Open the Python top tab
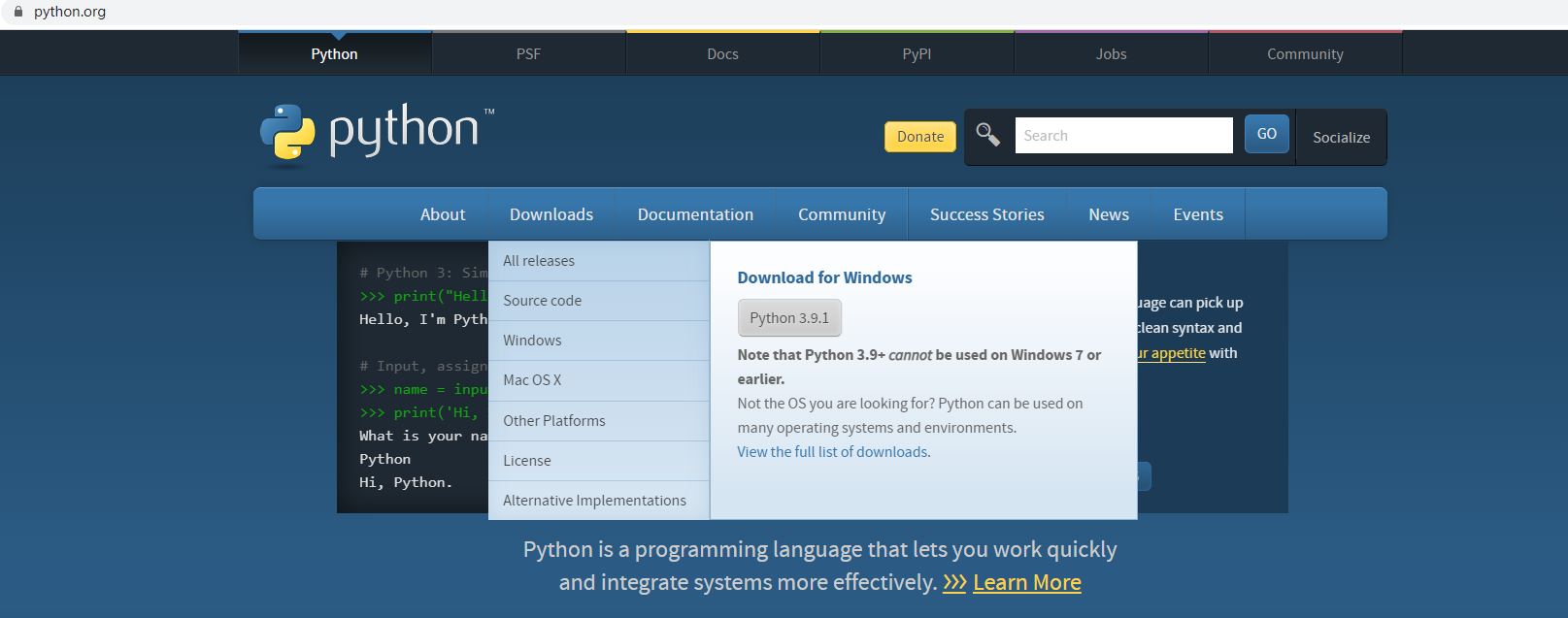Viewport: 1568px width, 618px height. [x=334, y=54]
